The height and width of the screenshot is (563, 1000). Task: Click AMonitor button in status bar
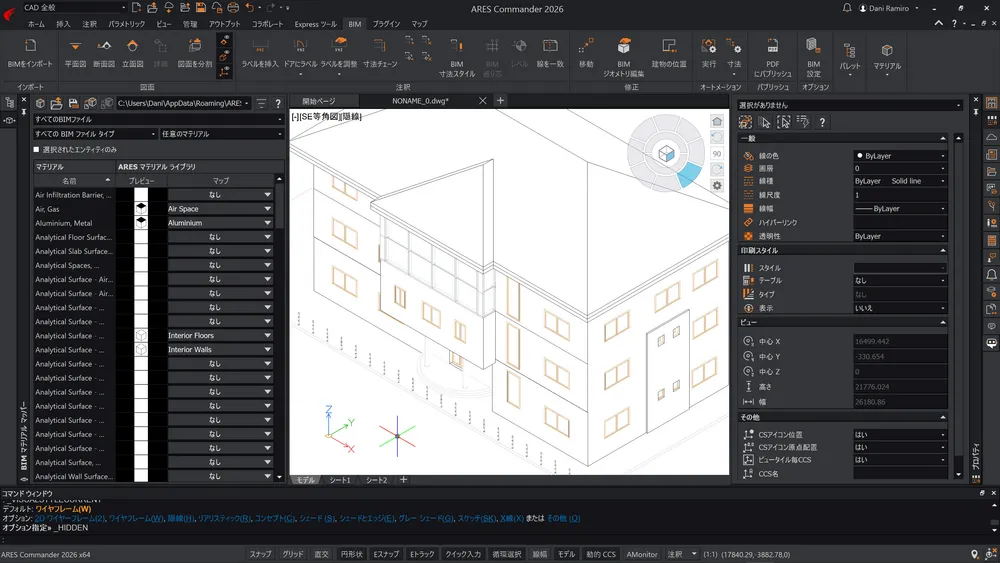pyautogui.click(x=642, y=554)
